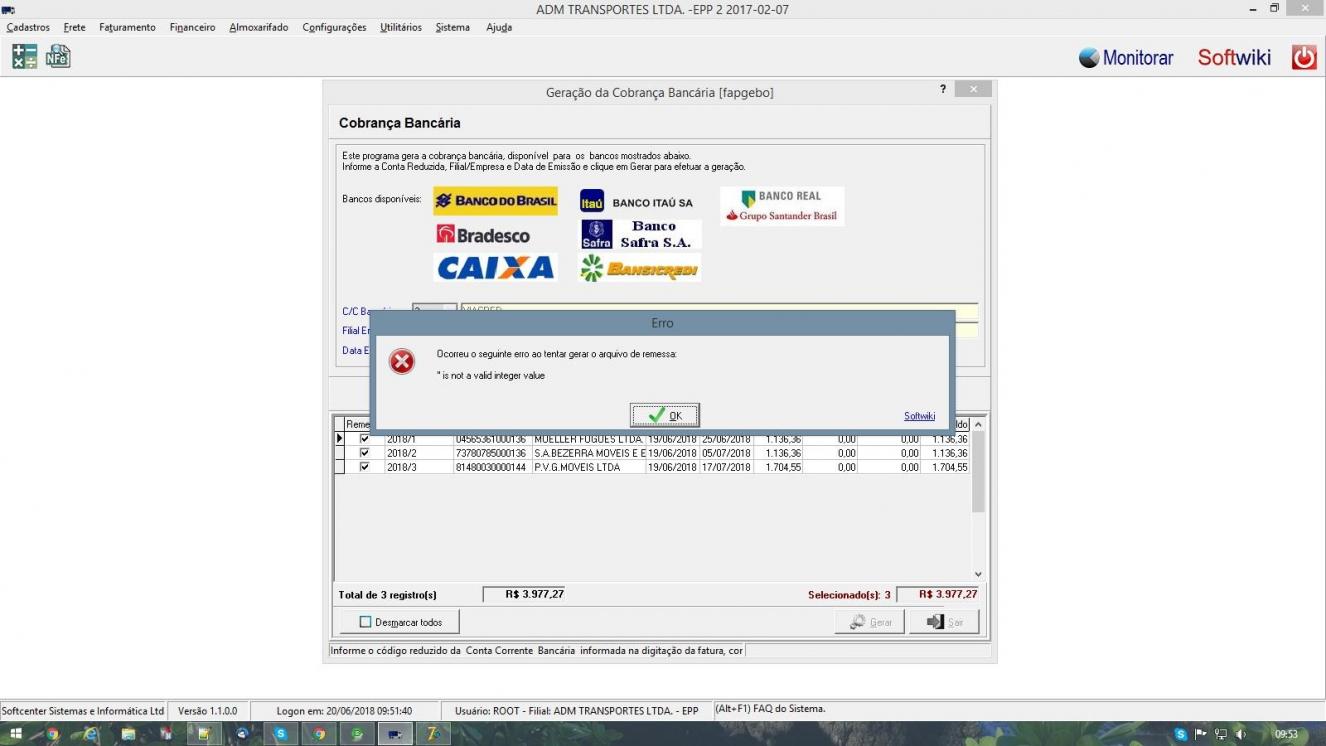This screenshot has width=1326, height=746.
Task: Open the Softwiki link in the top toolbar
Action: (1234, 58)
